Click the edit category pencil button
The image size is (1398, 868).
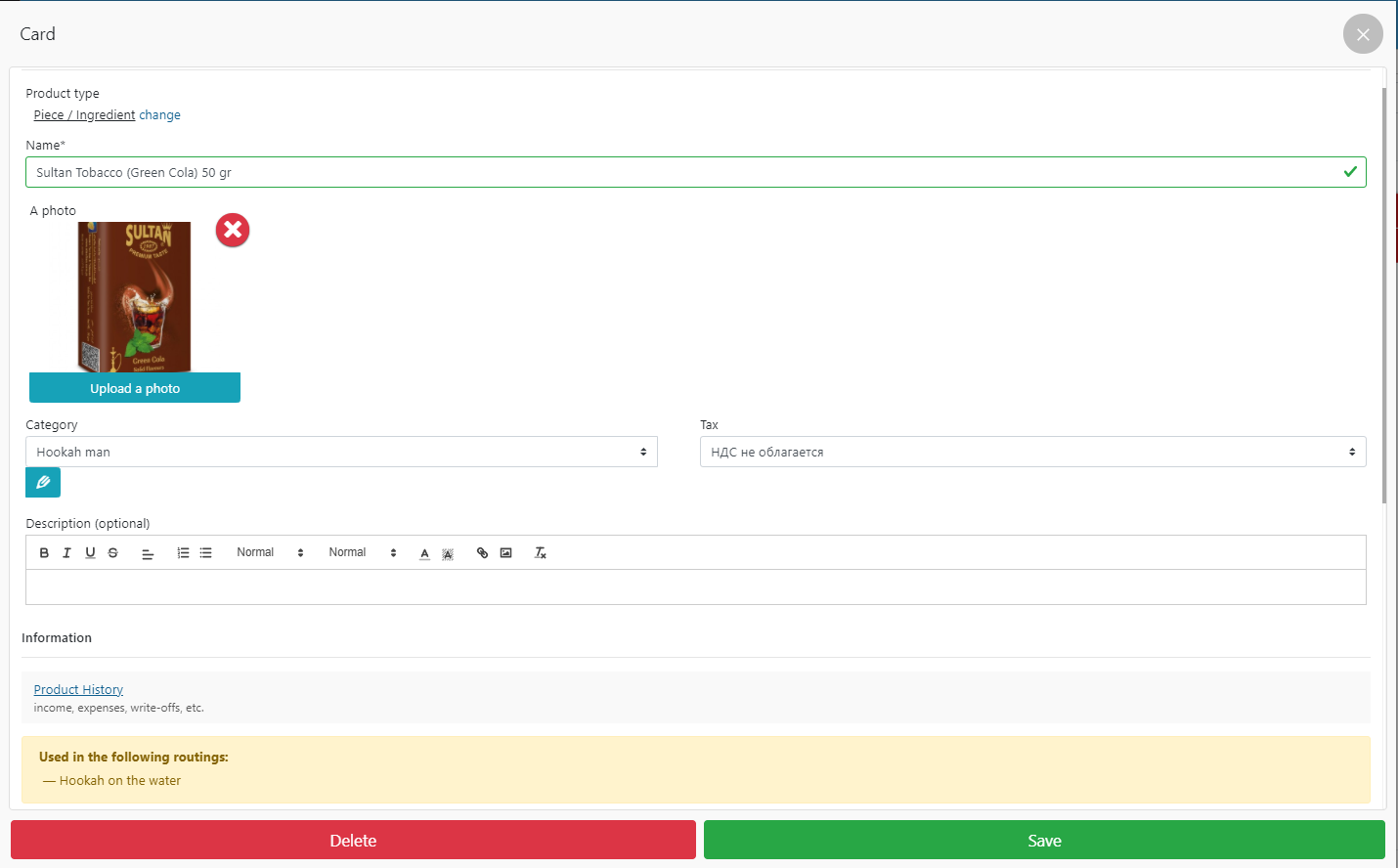pos(43,483)
